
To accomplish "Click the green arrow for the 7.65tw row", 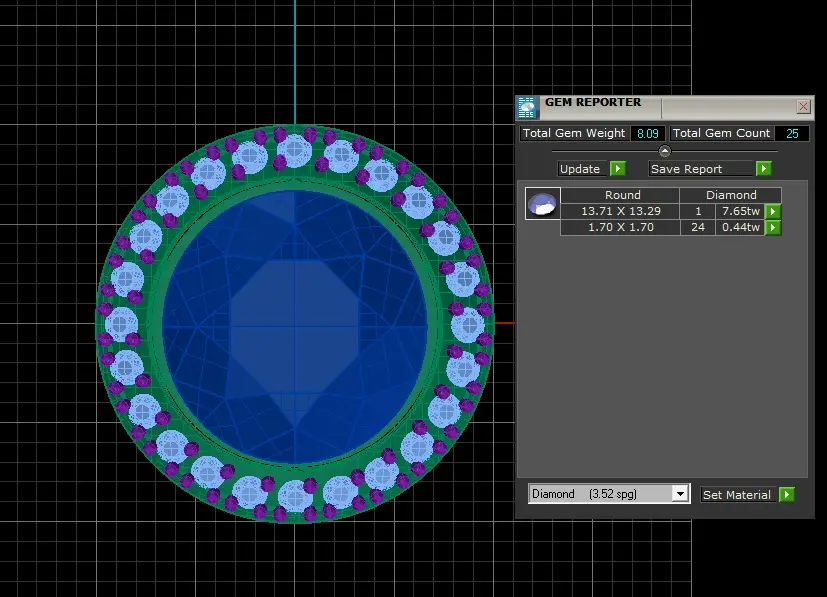I will pyautogui.click(x=773, y=211).
